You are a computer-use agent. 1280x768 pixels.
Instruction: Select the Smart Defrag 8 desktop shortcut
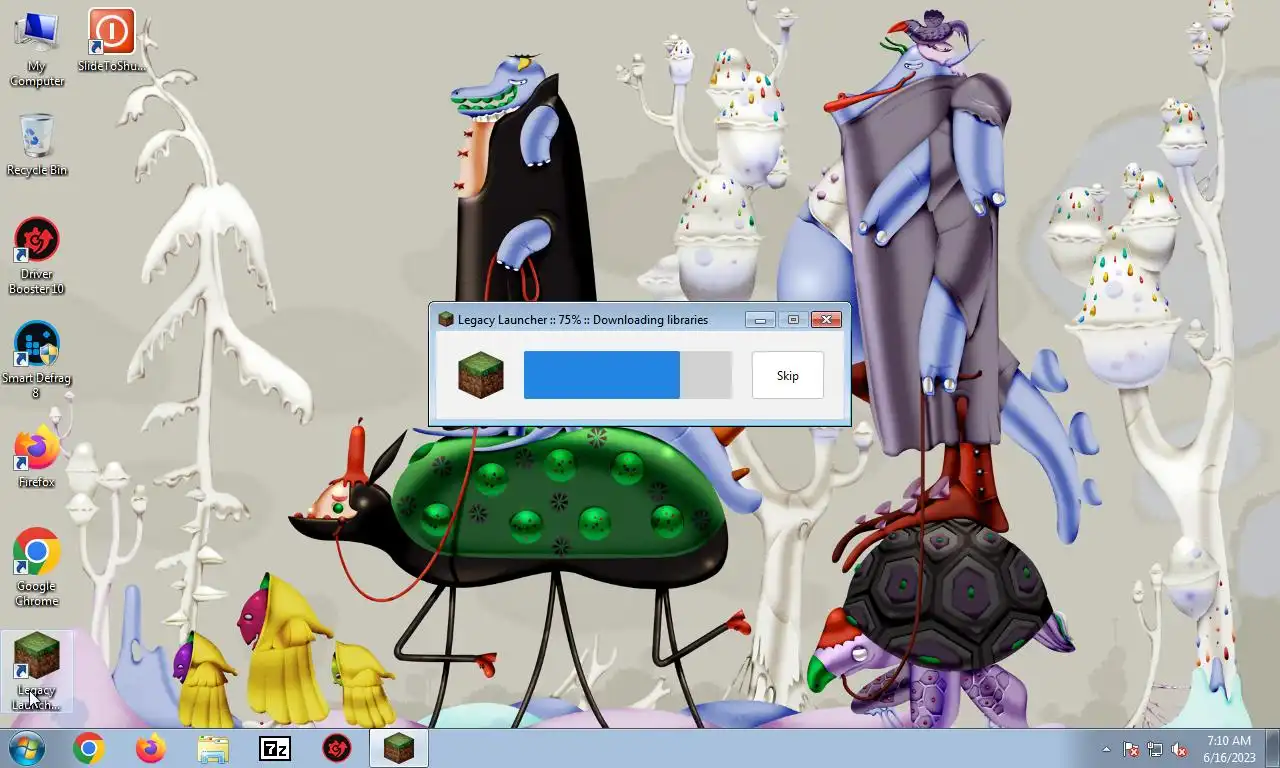(37, 360)
